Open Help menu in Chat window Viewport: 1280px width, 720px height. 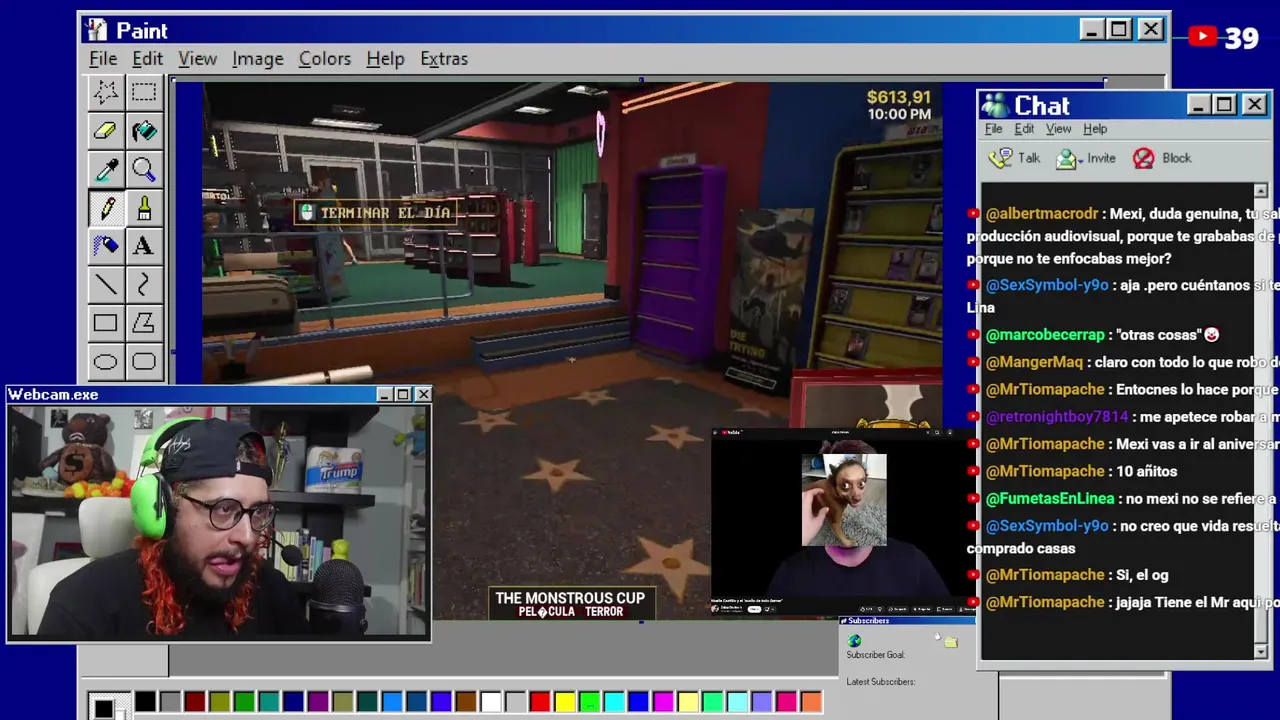pyautogui.click(x=1095, y=129)
